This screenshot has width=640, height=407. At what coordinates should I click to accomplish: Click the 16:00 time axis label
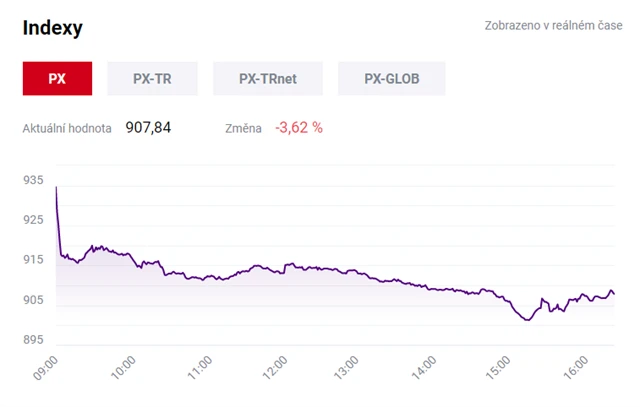[573, 367]
